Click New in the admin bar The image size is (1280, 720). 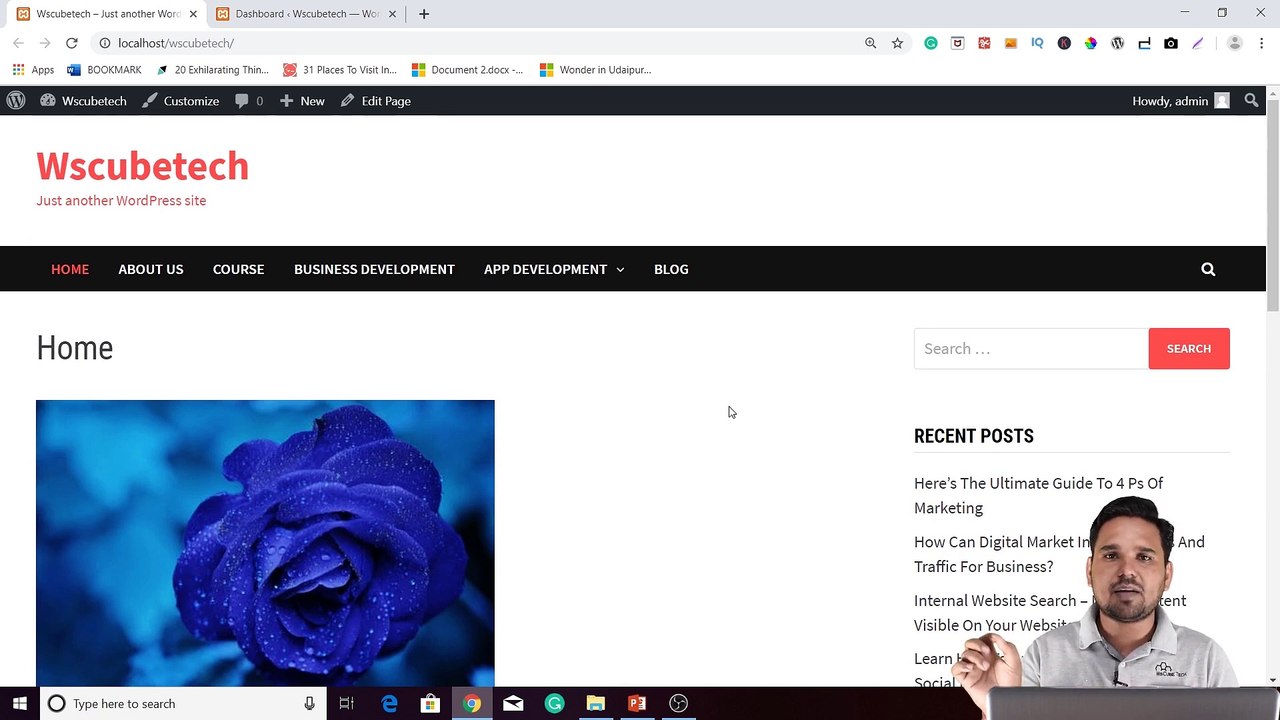[x=302, y=101]
